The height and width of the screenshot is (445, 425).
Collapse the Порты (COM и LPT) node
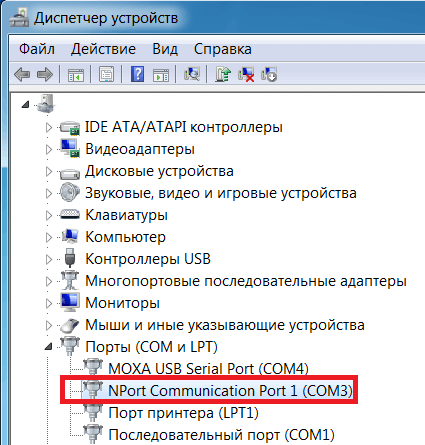click(49, 347)
